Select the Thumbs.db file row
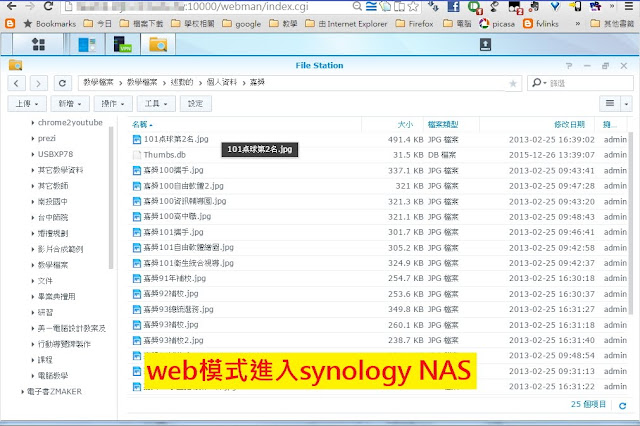Image resolution: width=640 pixels, height=426 pixels. (379, 155)
